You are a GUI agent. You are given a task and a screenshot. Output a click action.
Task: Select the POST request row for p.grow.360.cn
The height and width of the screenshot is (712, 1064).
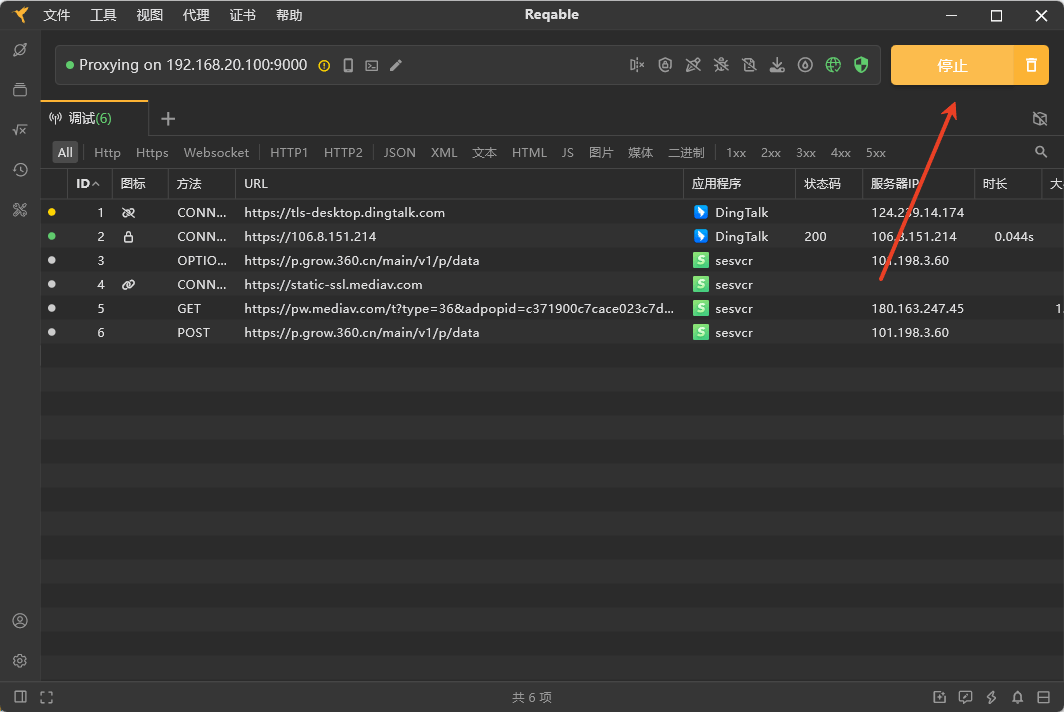tap(360, 332)
